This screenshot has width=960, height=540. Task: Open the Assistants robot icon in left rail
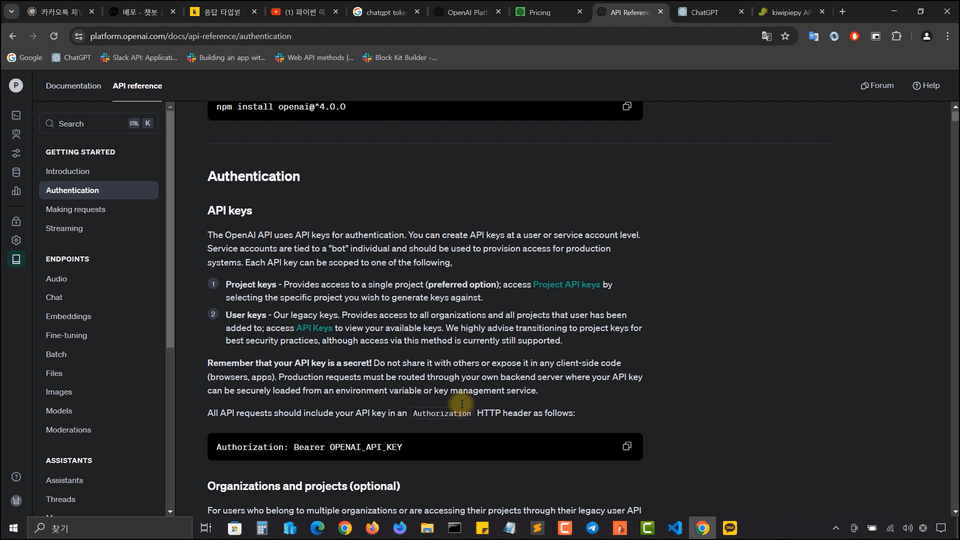[16, 134]
